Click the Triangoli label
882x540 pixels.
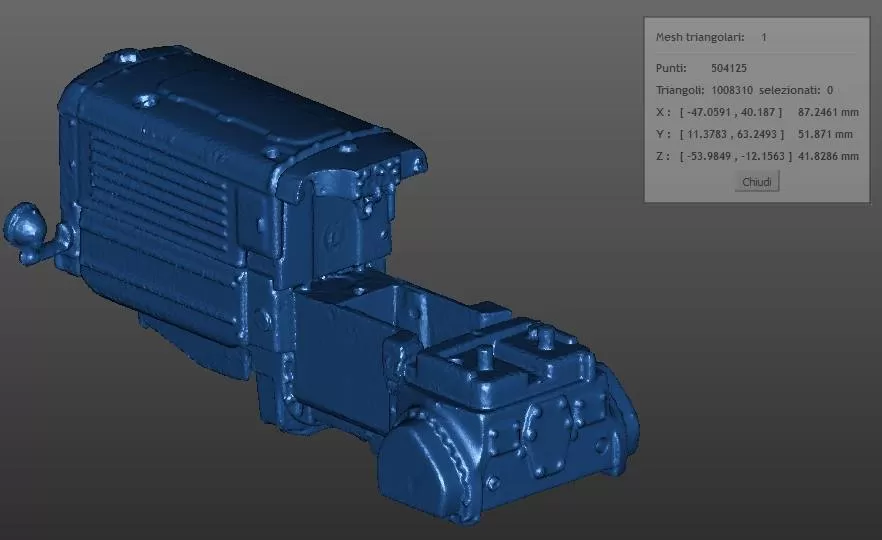[680, 90]
